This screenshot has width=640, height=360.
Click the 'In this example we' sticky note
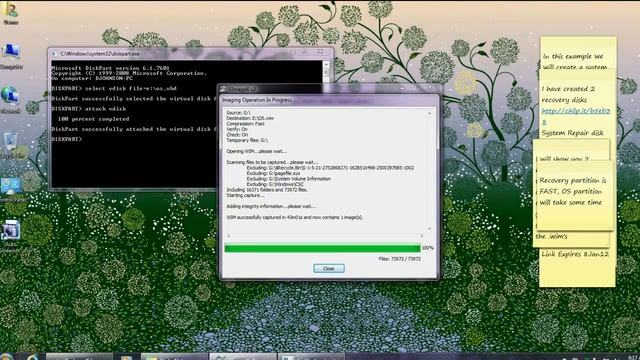(578, 54)
